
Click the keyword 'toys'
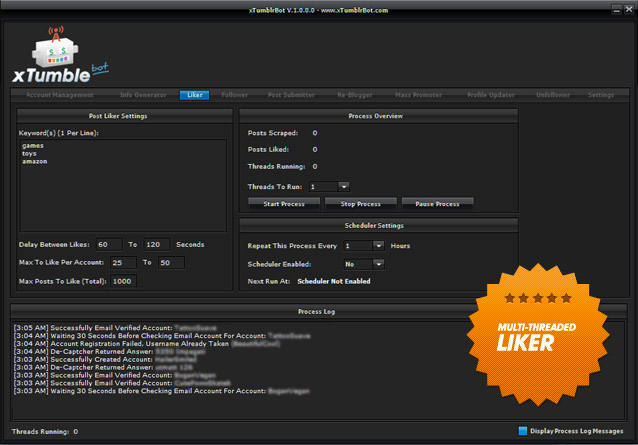[29, 153]
